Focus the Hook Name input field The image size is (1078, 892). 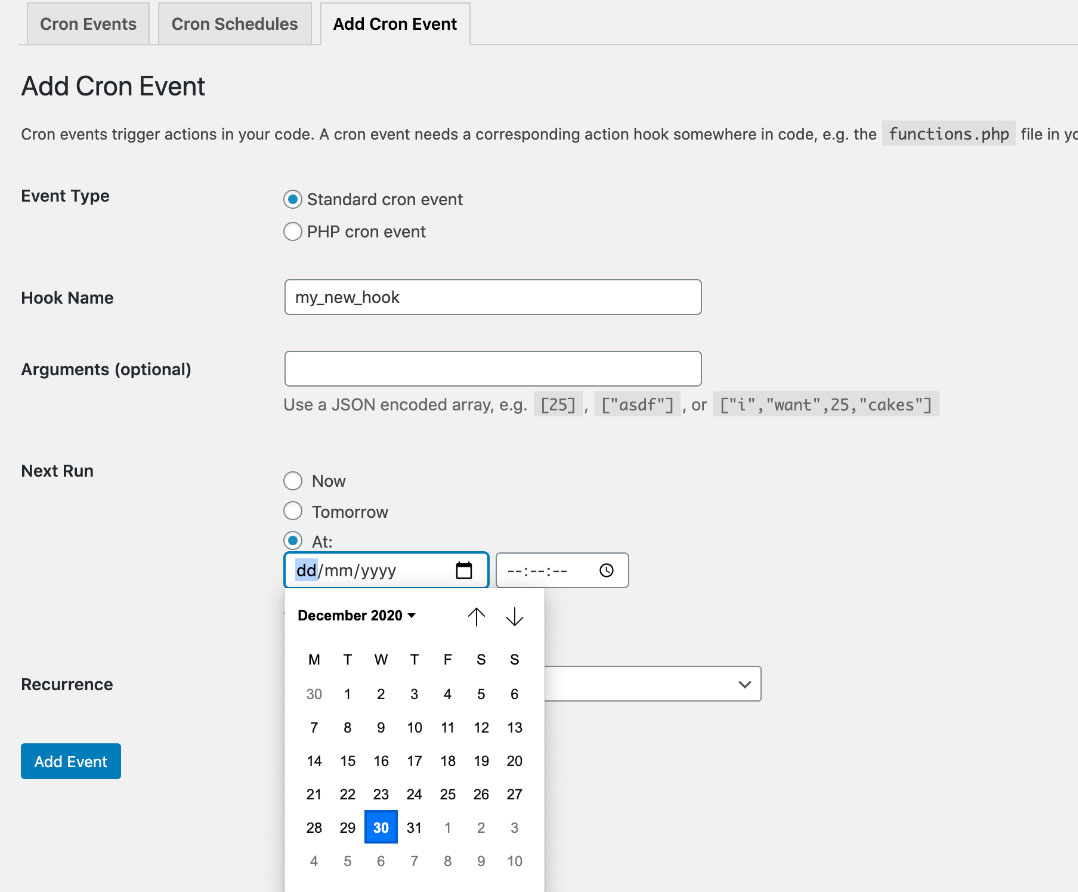[493, 297]
